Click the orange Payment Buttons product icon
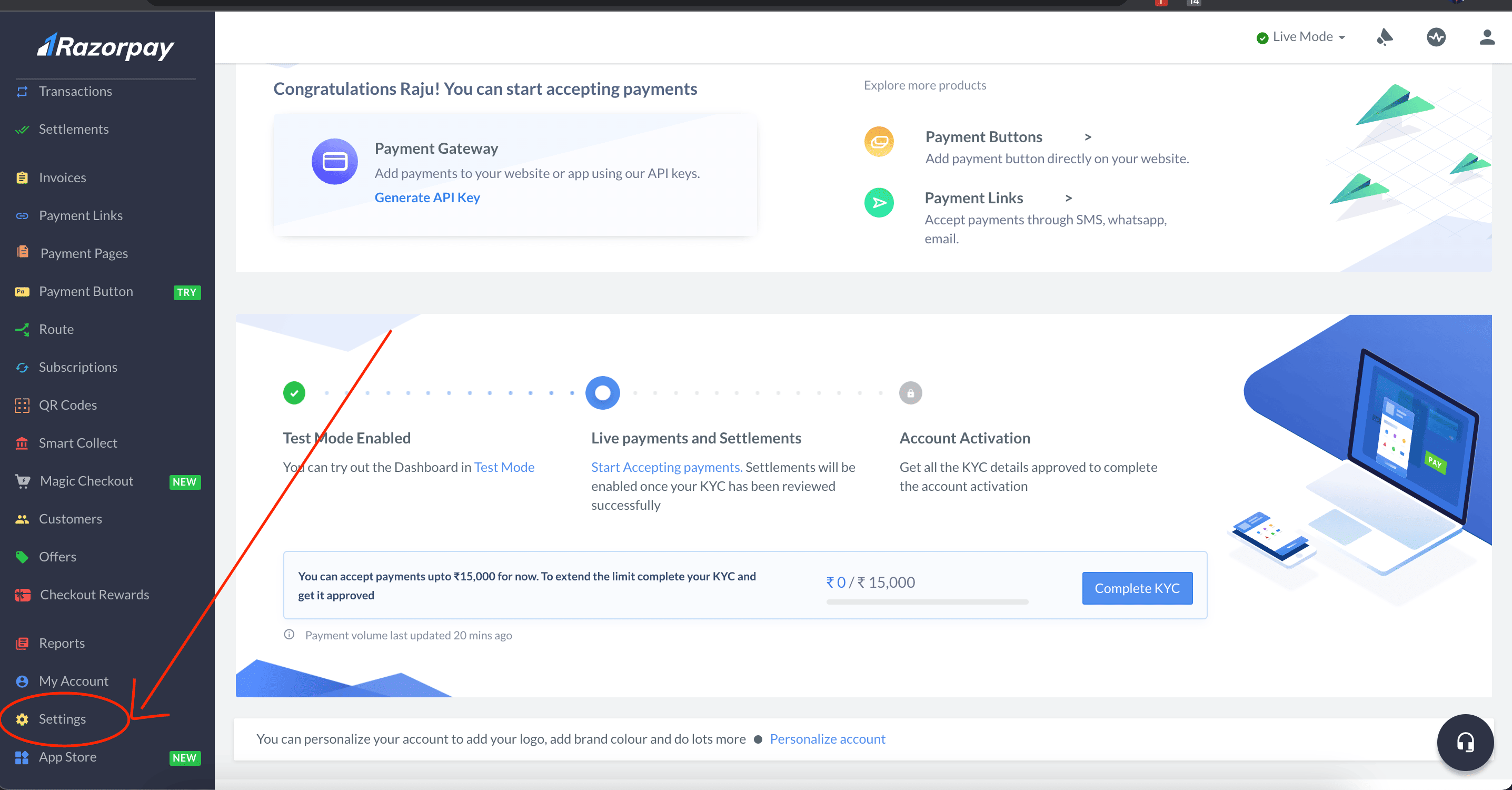 coord(879,141)
